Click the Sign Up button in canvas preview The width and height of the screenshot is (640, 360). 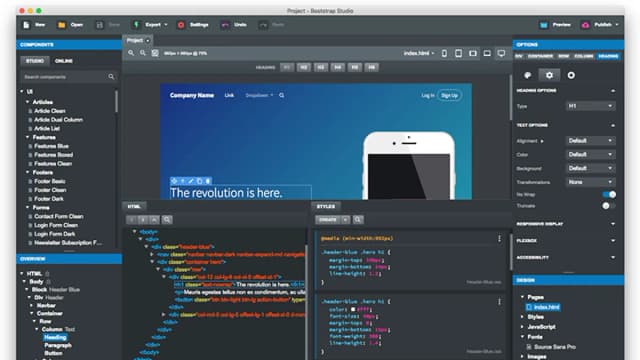(x=449, y=96)
